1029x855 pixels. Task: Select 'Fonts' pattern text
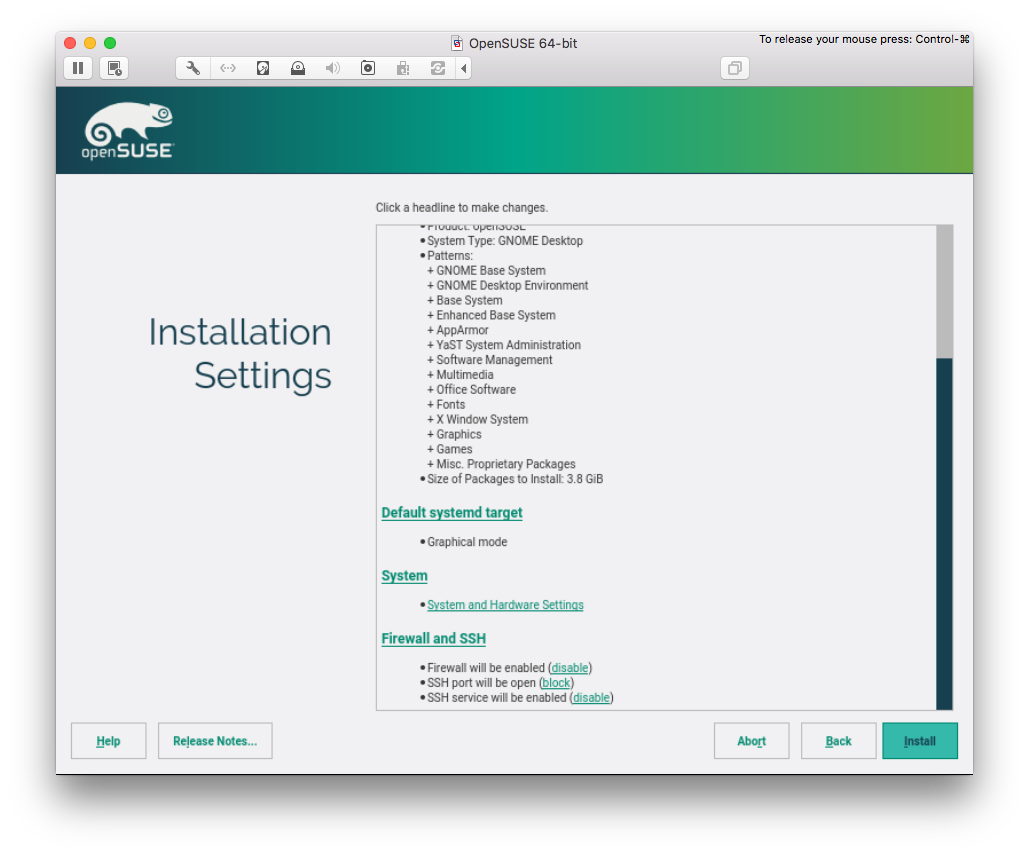coord(451,405)
